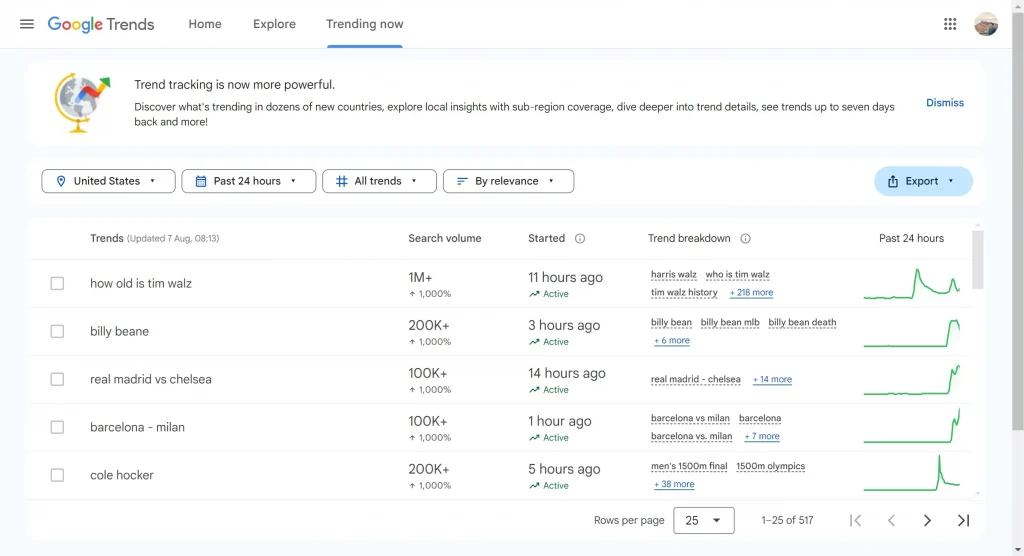Click the info icon next to Trend breakdown
Screen dimensions: 1024x556
[745, 238]
